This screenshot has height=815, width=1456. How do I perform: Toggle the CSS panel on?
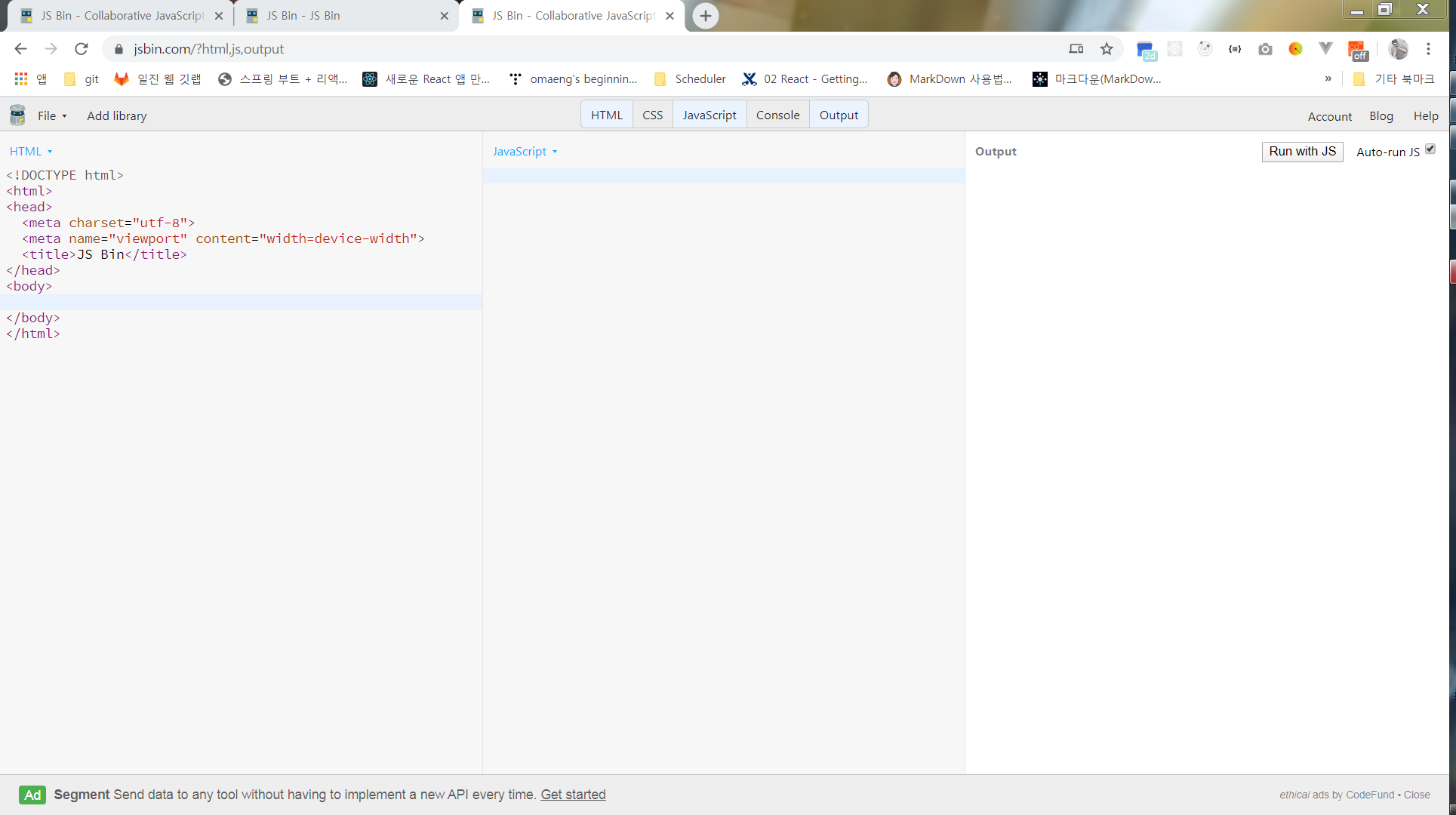point(652,115)
